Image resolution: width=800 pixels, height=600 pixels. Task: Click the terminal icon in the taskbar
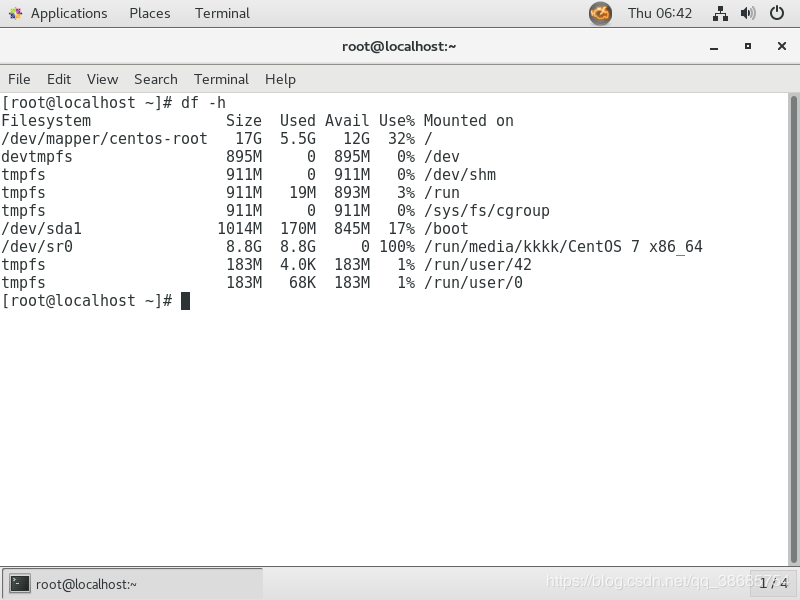click(19, 584)
